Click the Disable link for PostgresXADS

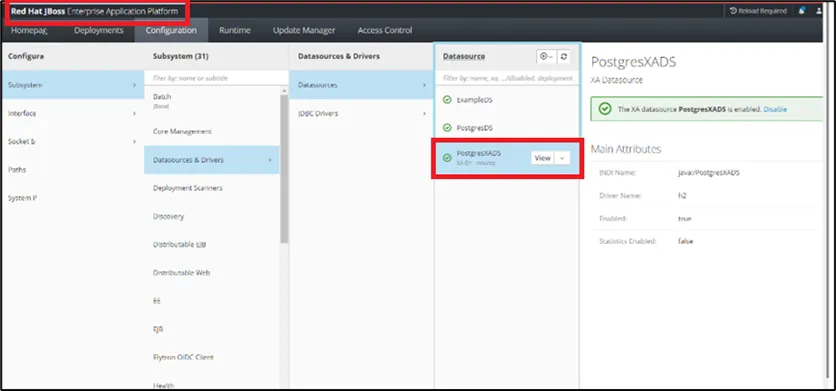point(775,109)
